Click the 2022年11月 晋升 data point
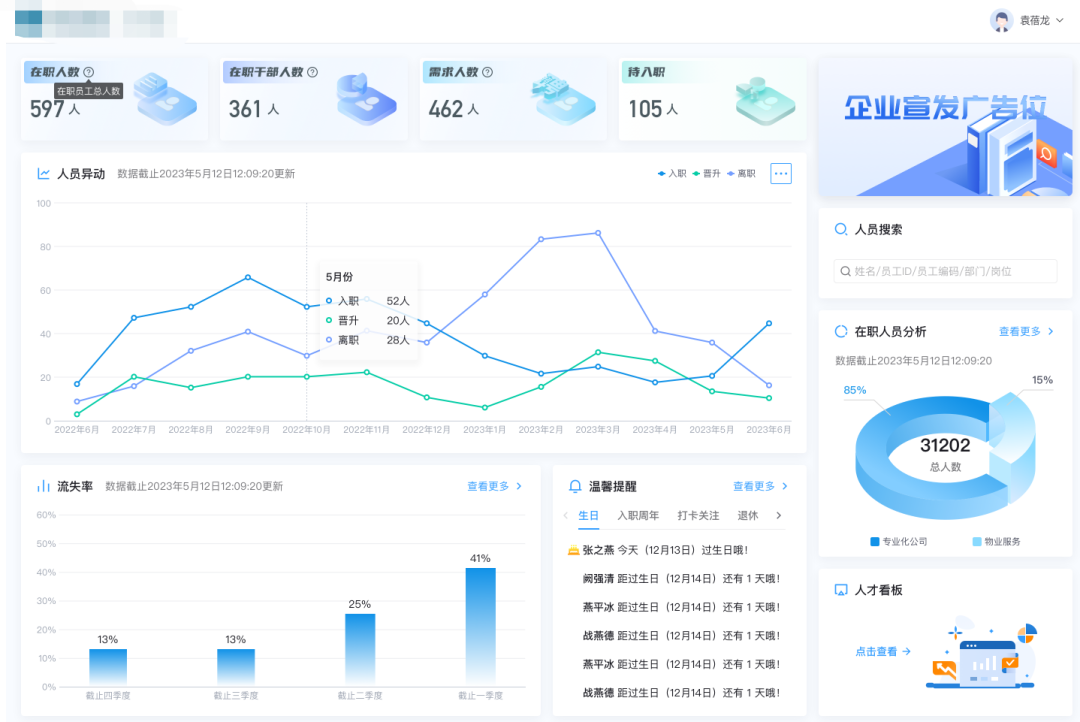 point(366,372)
